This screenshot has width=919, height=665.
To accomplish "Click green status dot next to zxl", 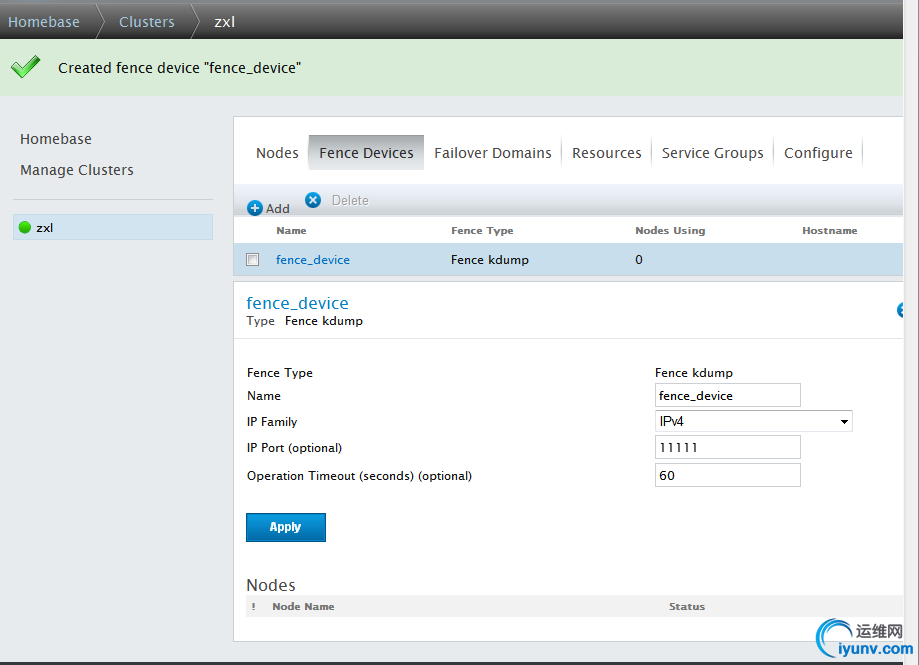I will [25, 227].
